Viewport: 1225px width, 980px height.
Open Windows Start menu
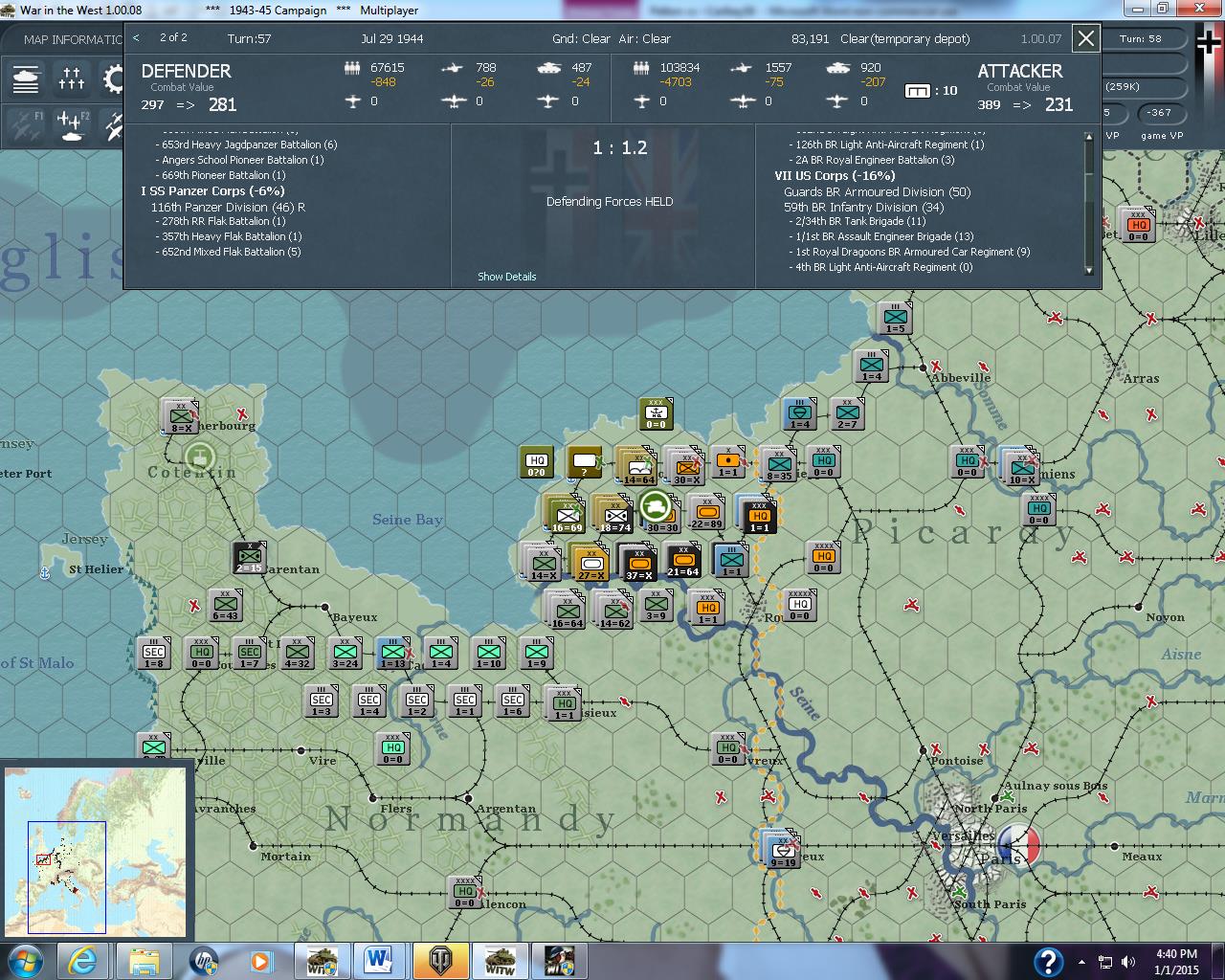[x=25, y=960]
